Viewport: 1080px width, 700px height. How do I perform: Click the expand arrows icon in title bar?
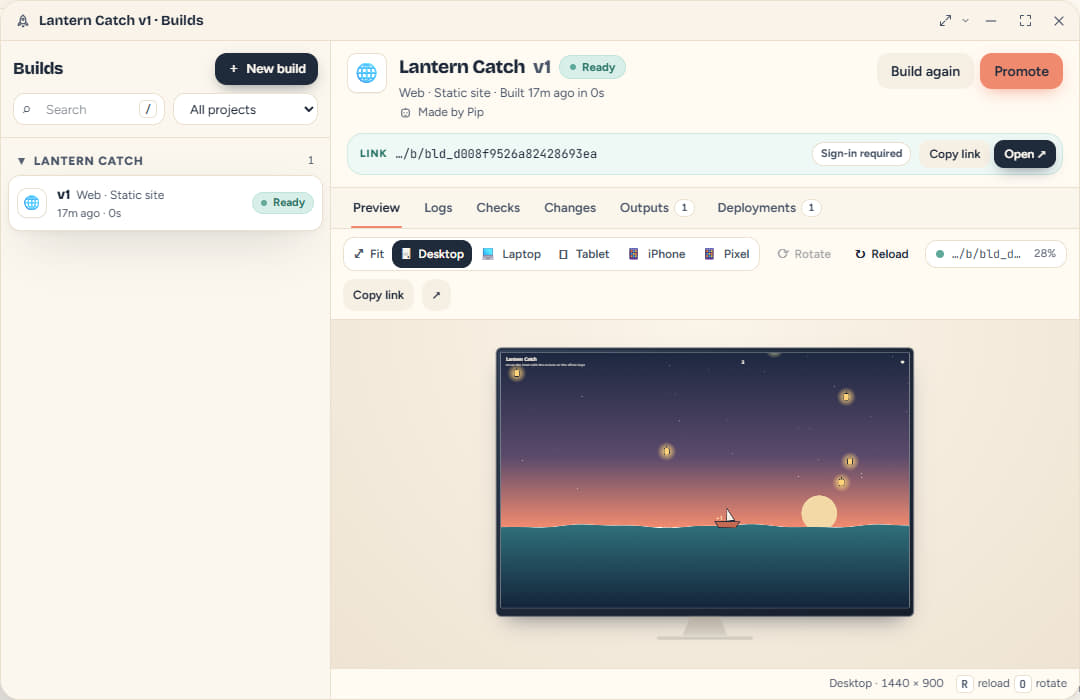(945, 21)
